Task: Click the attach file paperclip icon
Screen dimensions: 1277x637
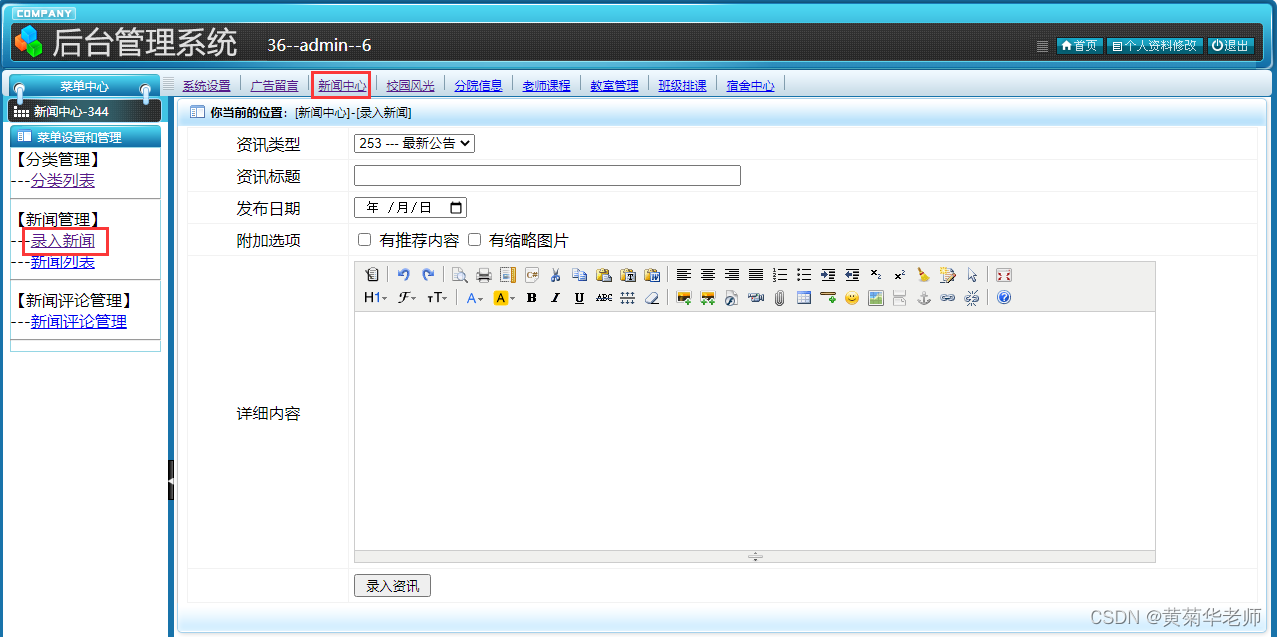Action: (x=780, y=298)
